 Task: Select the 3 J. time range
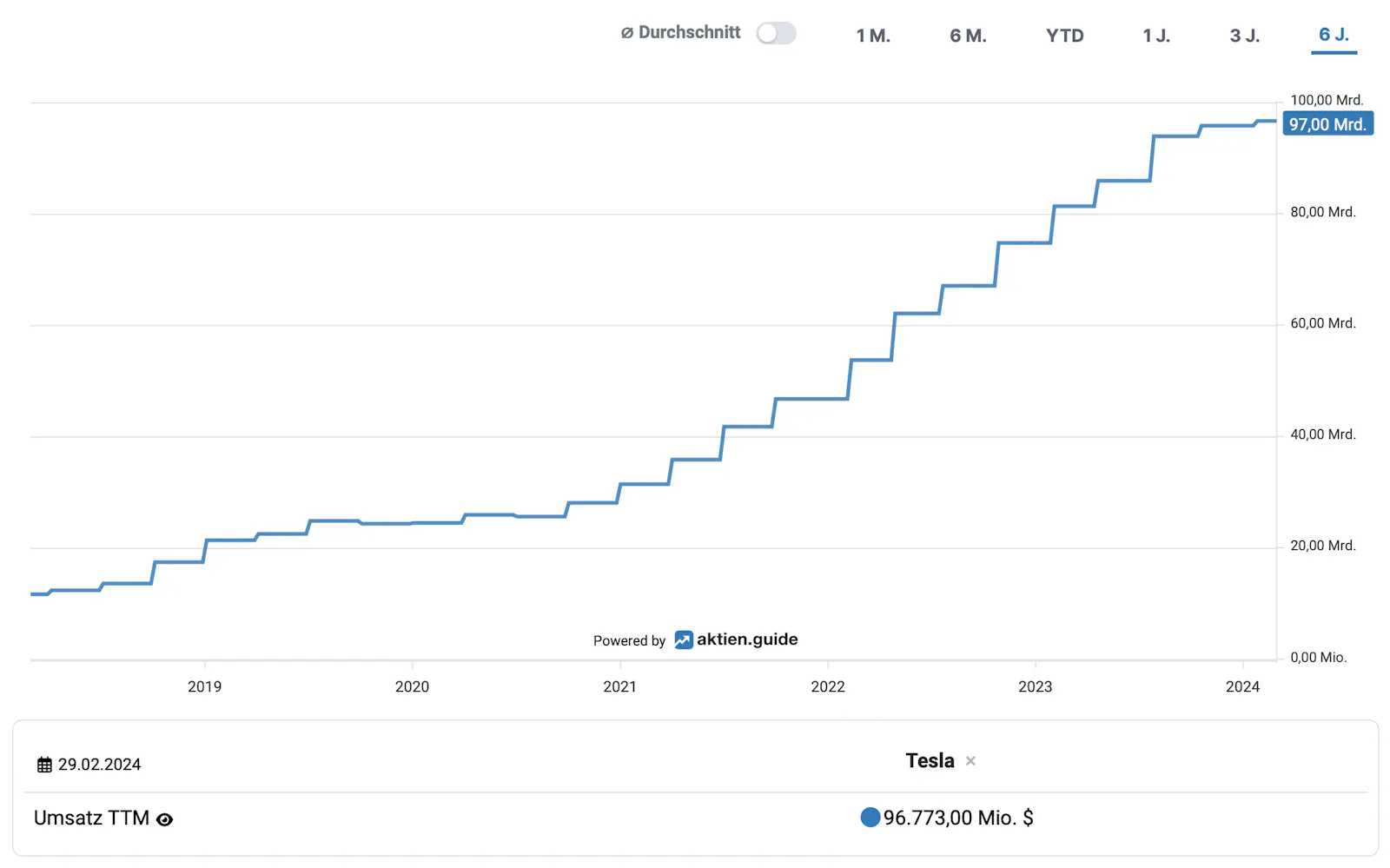click(1244, 36)
